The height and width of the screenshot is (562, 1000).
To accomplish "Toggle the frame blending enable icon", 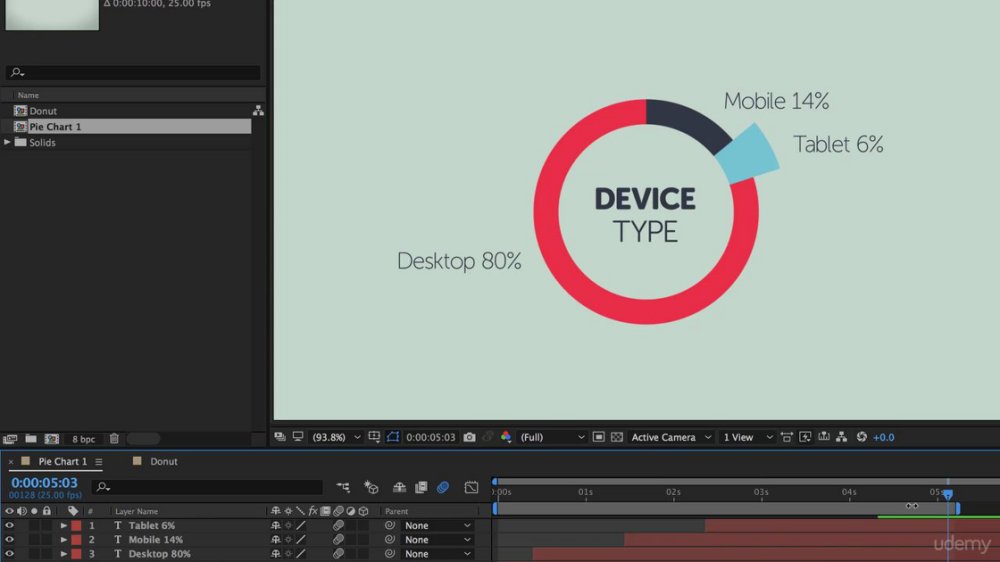I will click(421, 487).
